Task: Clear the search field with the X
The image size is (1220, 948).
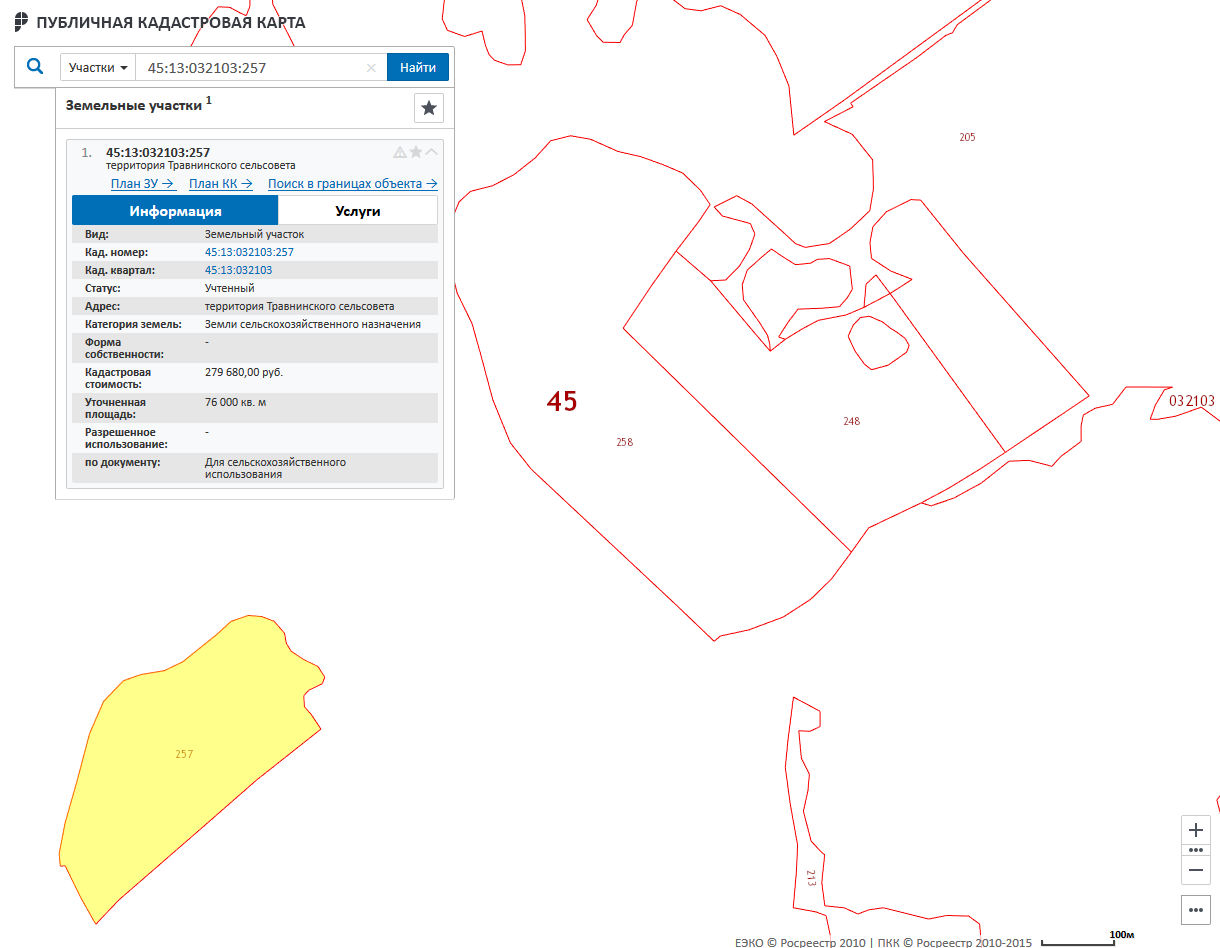Action: 371,68
